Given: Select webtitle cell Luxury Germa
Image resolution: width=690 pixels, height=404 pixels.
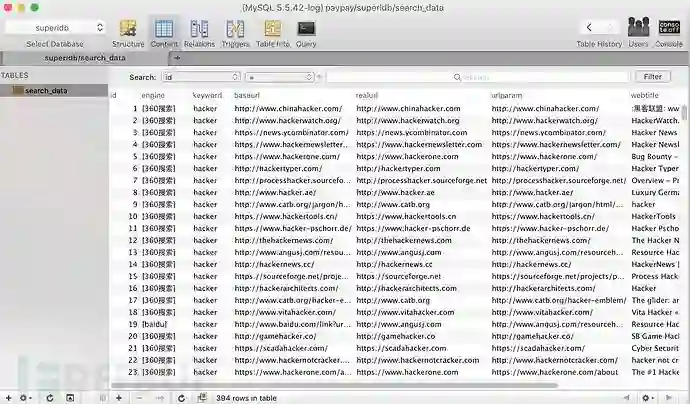Looking at the screenshot, I should [x=655, y=192].
